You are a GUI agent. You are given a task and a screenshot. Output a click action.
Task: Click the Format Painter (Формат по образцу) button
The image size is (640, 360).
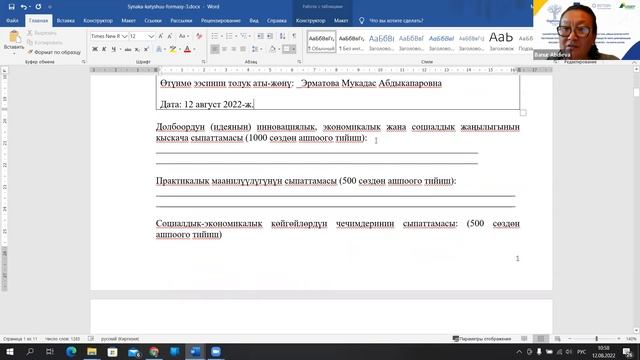tap(54, 52)
